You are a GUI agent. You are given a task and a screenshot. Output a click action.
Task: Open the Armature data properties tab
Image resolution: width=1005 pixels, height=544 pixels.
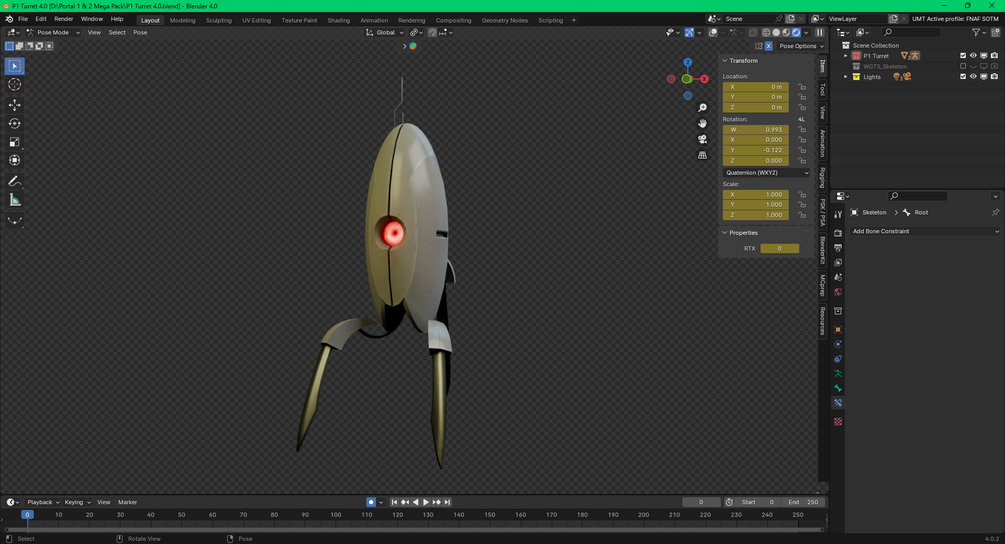[838, 374]
